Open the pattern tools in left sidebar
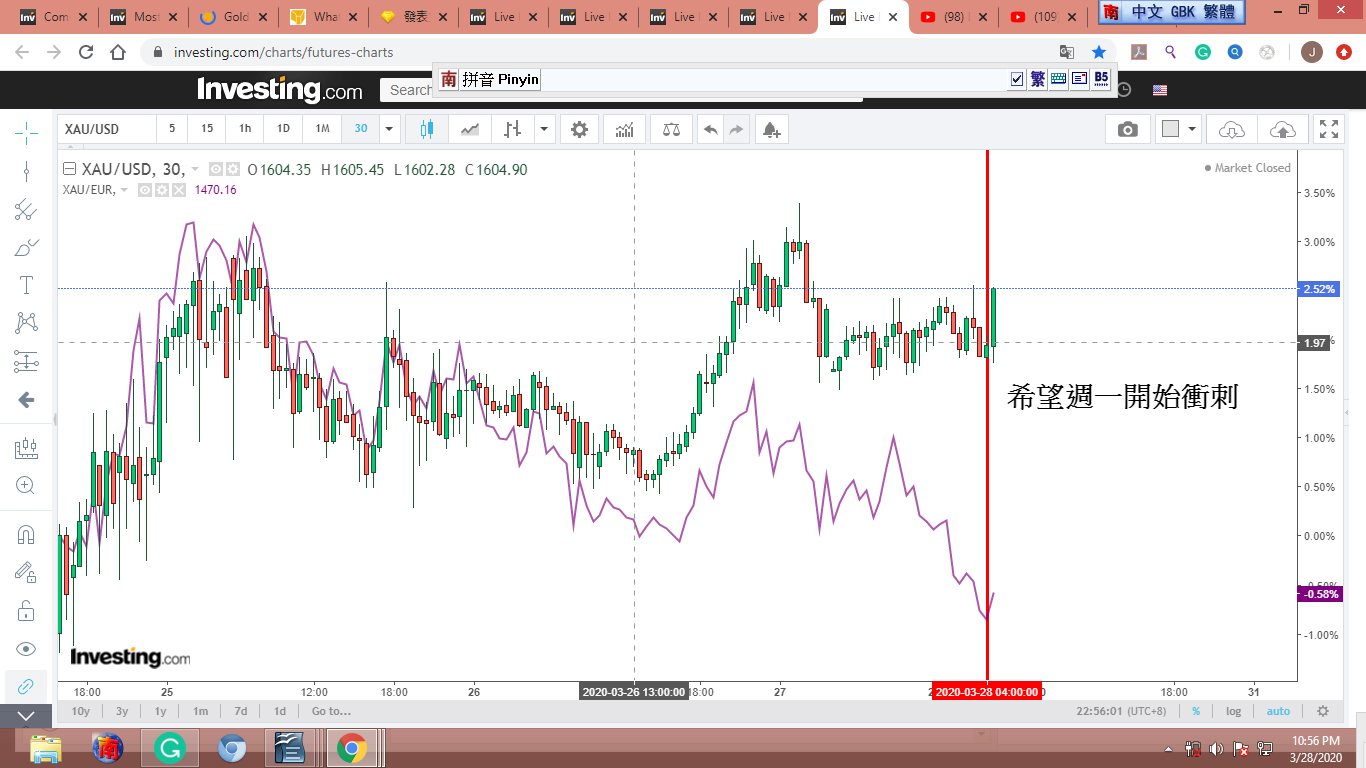Screen dimensions: 1366x768 26,323
